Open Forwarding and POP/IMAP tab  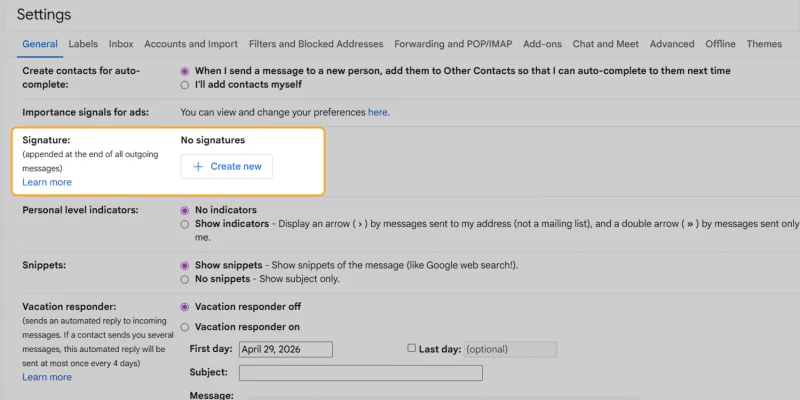pyautogui.click(x=453, y=44)
